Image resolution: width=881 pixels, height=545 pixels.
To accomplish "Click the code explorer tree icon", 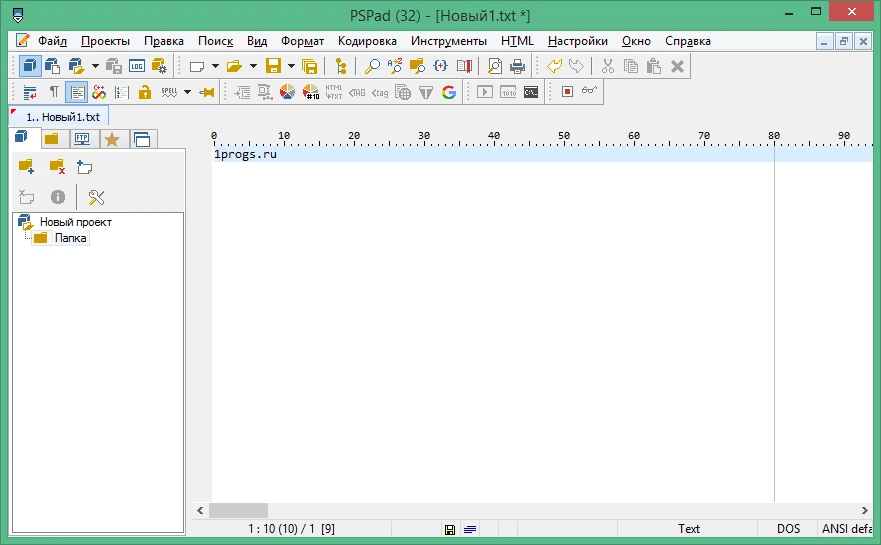I will pyautogui.click(x=340, y=66).
